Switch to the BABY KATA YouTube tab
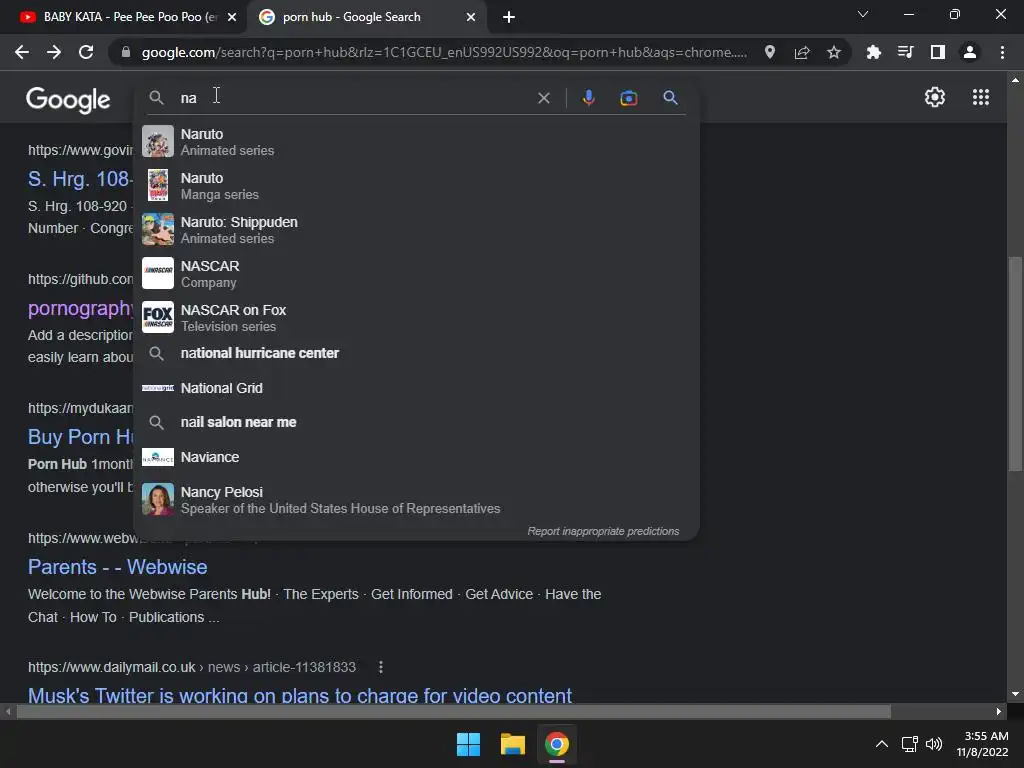The image size is (1024, 768). pyautogui.click(x=124, y=17)
